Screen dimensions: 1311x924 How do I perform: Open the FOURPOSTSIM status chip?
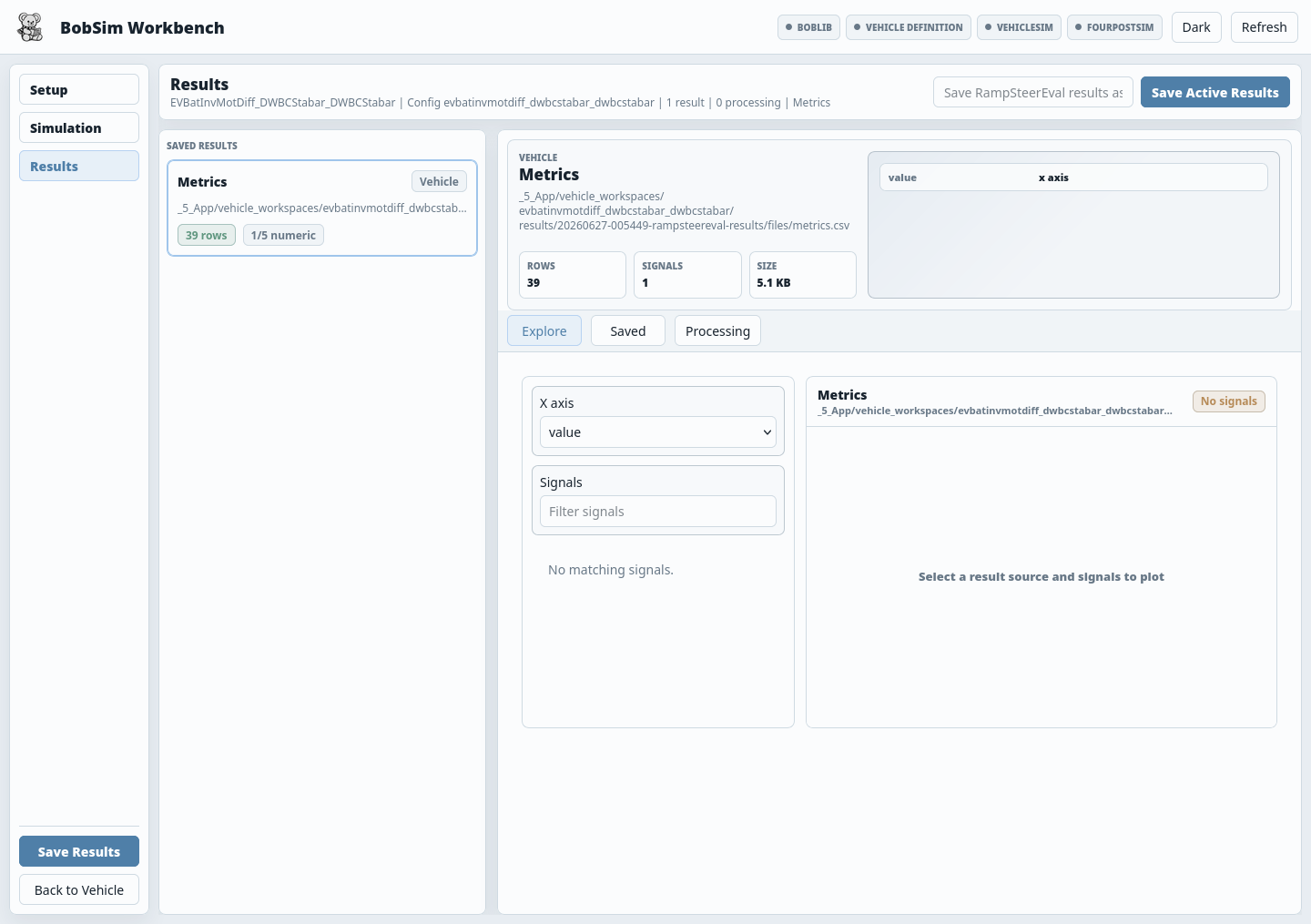pos(1114,27)
